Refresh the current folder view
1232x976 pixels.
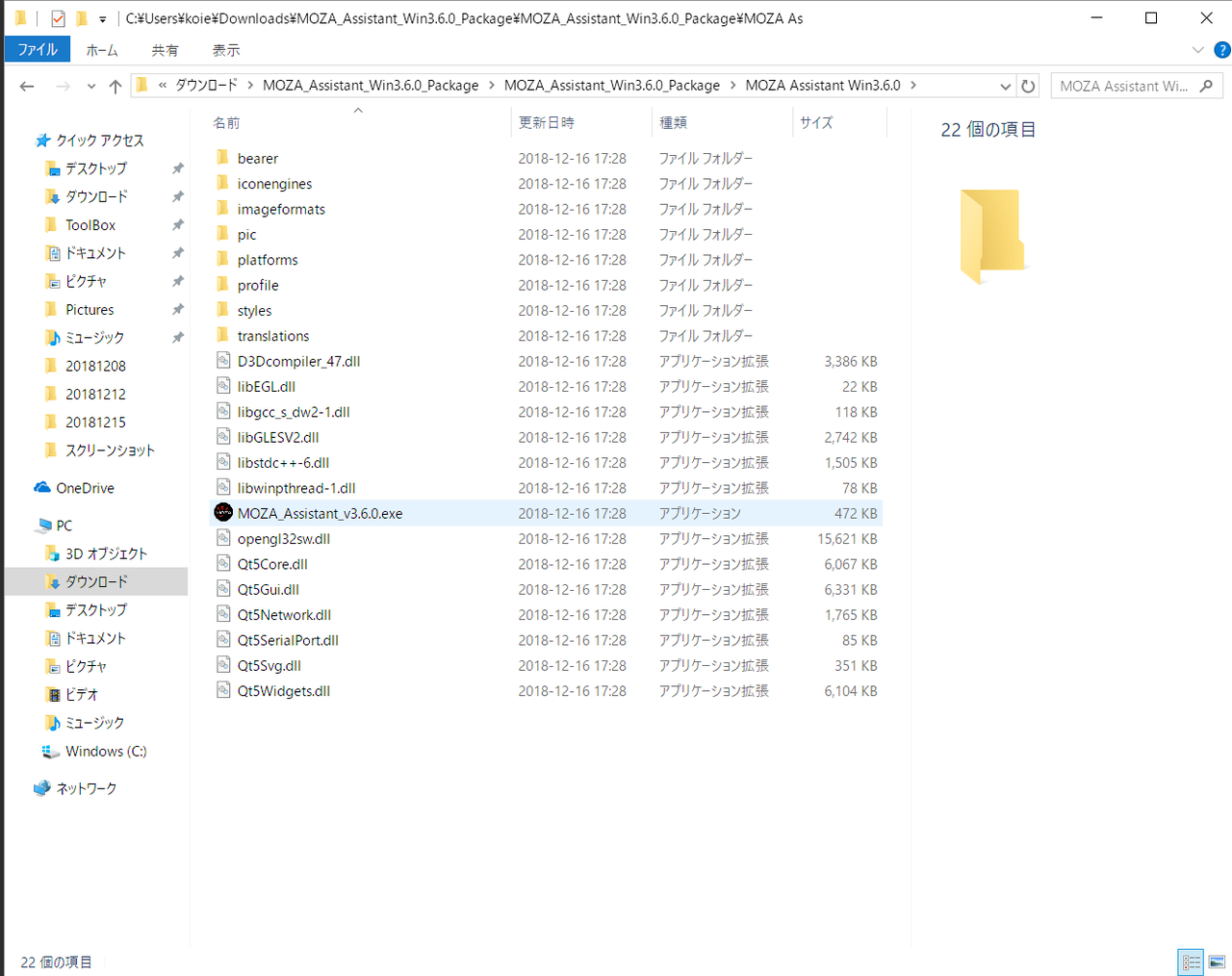pos(1028,86)
